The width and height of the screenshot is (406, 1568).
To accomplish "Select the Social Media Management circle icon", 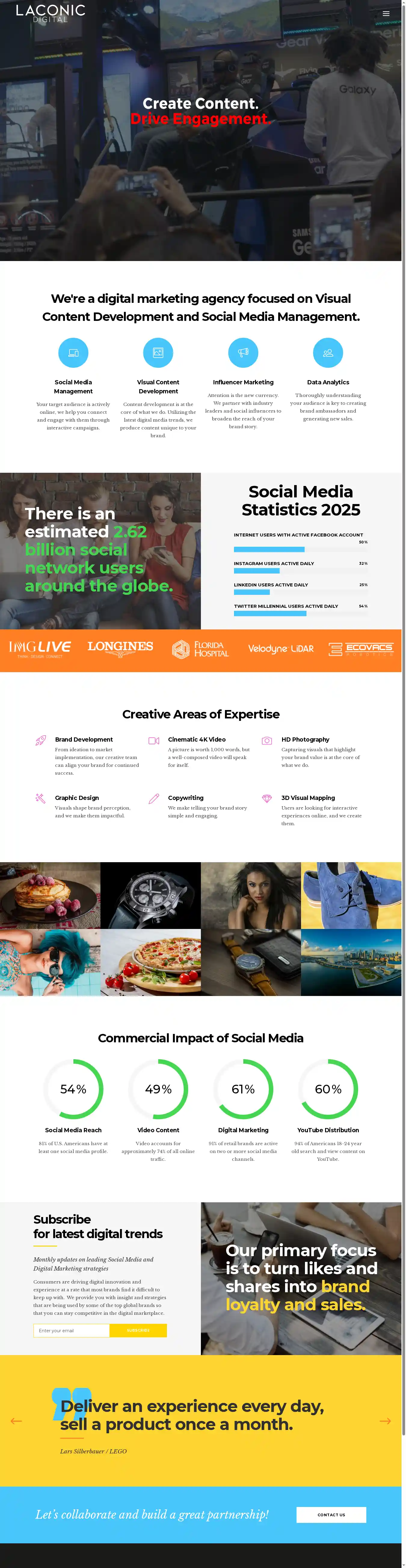I will coord(73,352).
